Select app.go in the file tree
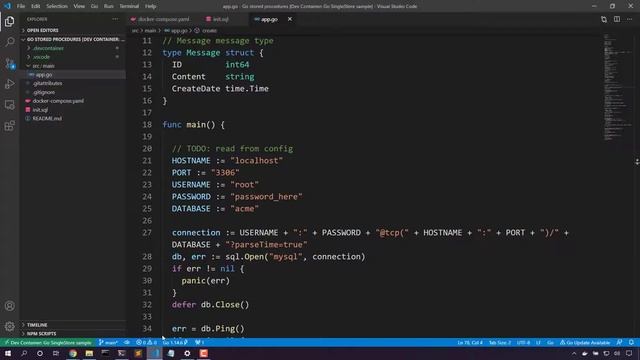640x360 pixels. coord(73,75)
